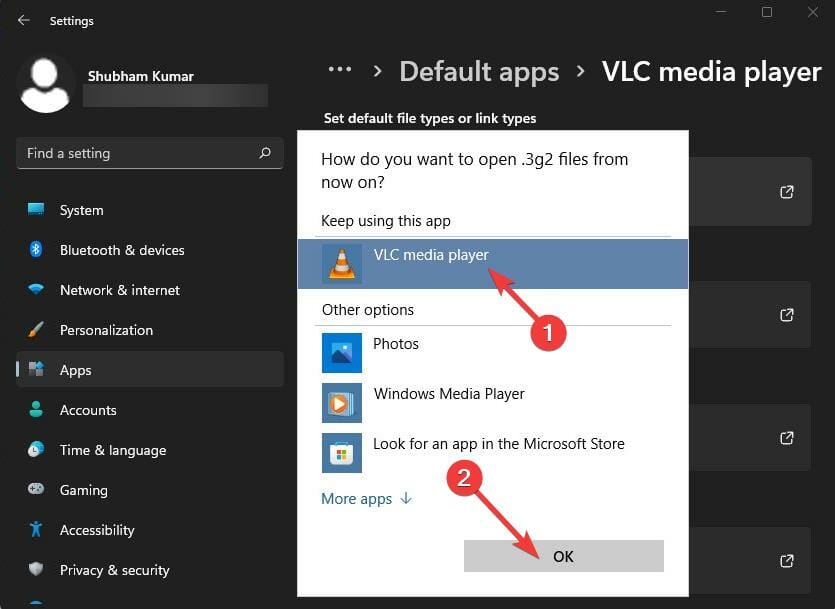Expand More apps list
Screen dimensions: 835x609
366,499
